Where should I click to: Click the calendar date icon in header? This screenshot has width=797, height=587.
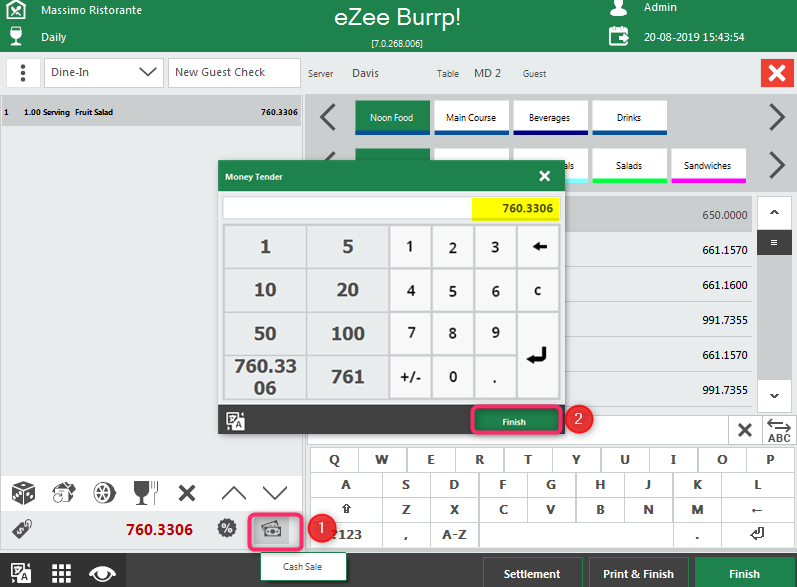(619, 37)
